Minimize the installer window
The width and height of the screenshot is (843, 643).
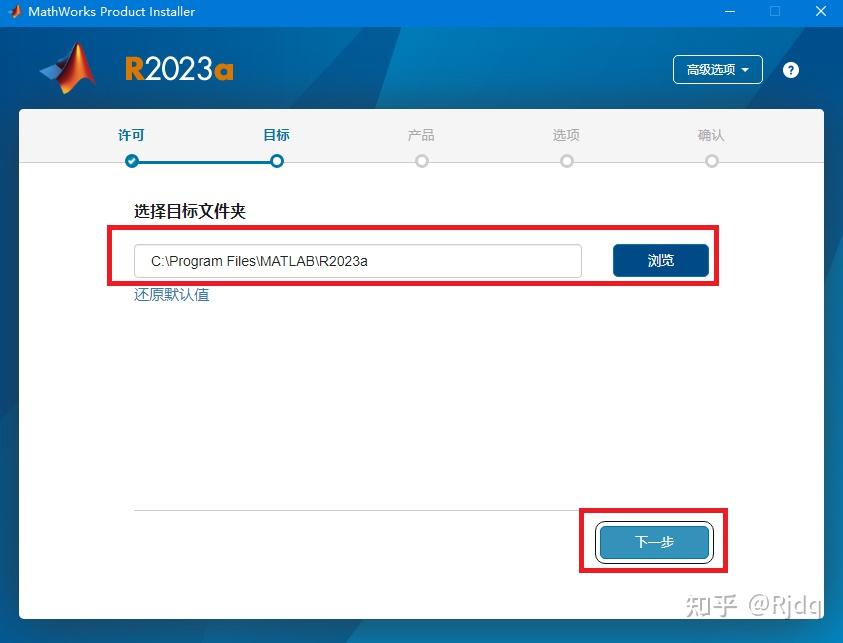730,12
